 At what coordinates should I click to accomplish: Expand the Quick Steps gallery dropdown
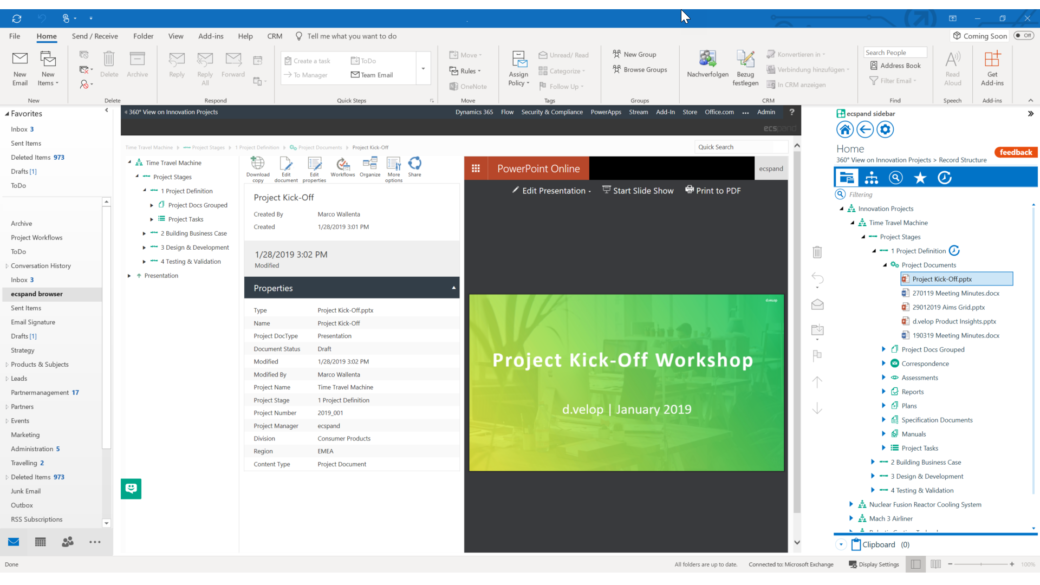423,68
